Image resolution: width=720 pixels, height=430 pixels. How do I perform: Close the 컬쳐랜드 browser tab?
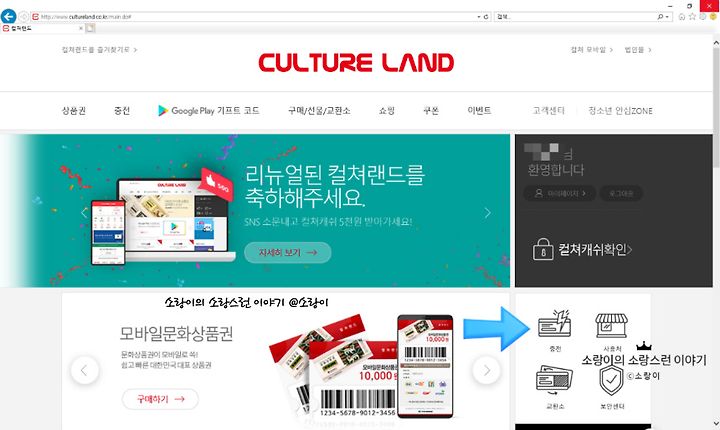(81, 28)
